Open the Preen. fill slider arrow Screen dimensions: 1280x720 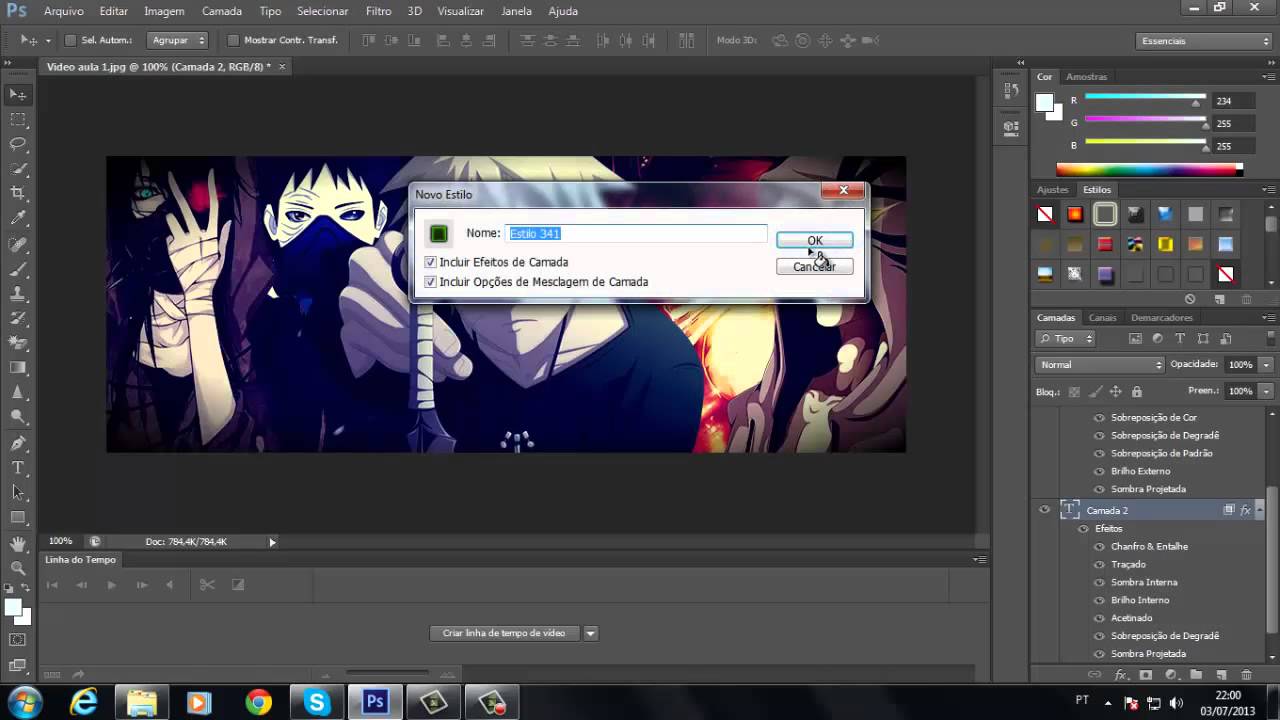pos(1266,391)
